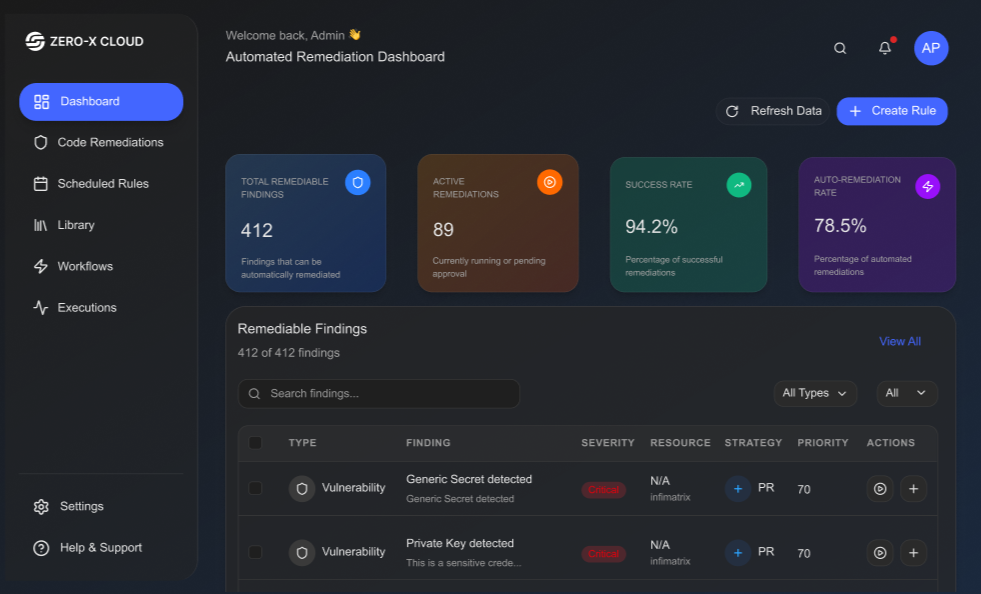
Task: Run remediation for Generic Secret finding
Action: tap(880, 489)
